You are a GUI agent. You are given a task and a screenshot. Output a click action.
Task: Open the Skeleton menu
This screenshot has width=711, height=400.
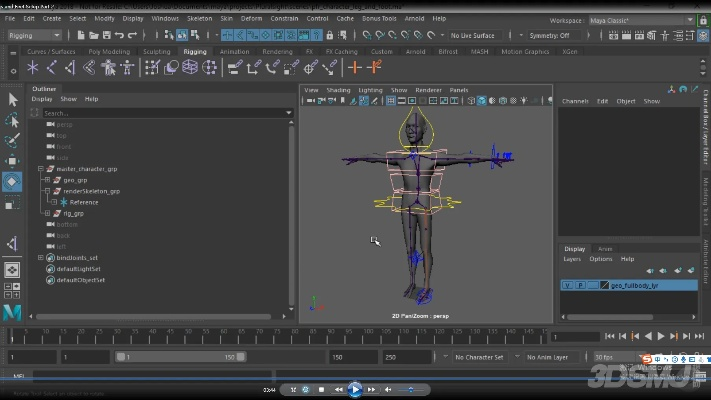199,18
